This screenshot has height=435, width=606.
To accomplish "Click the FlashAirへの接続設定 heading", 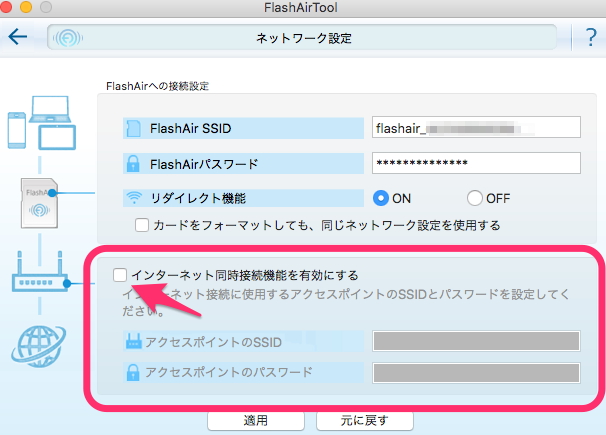I will 158,86.
